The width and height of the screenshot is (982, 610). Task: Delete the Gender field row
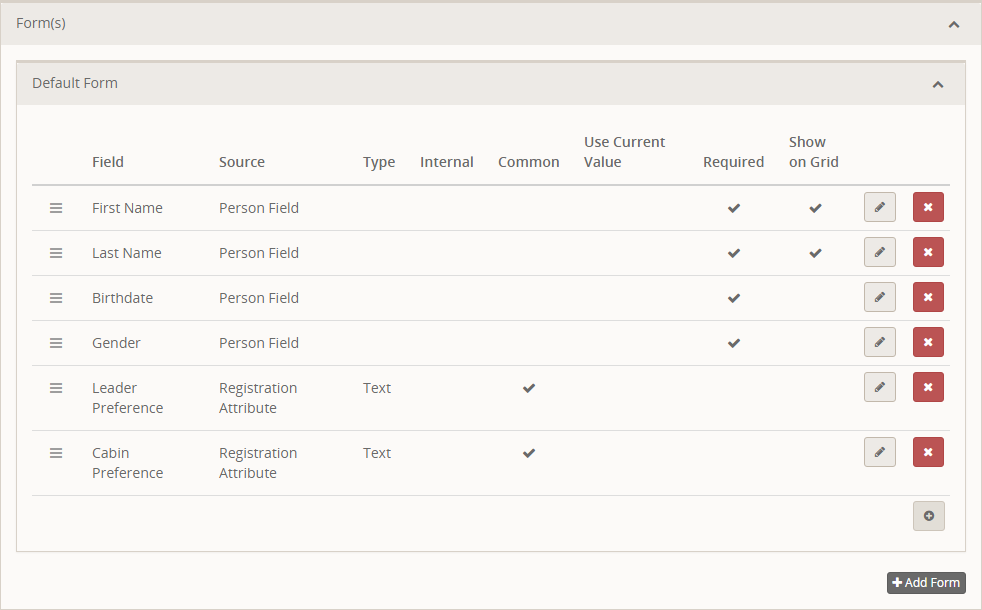coord(928,342)
